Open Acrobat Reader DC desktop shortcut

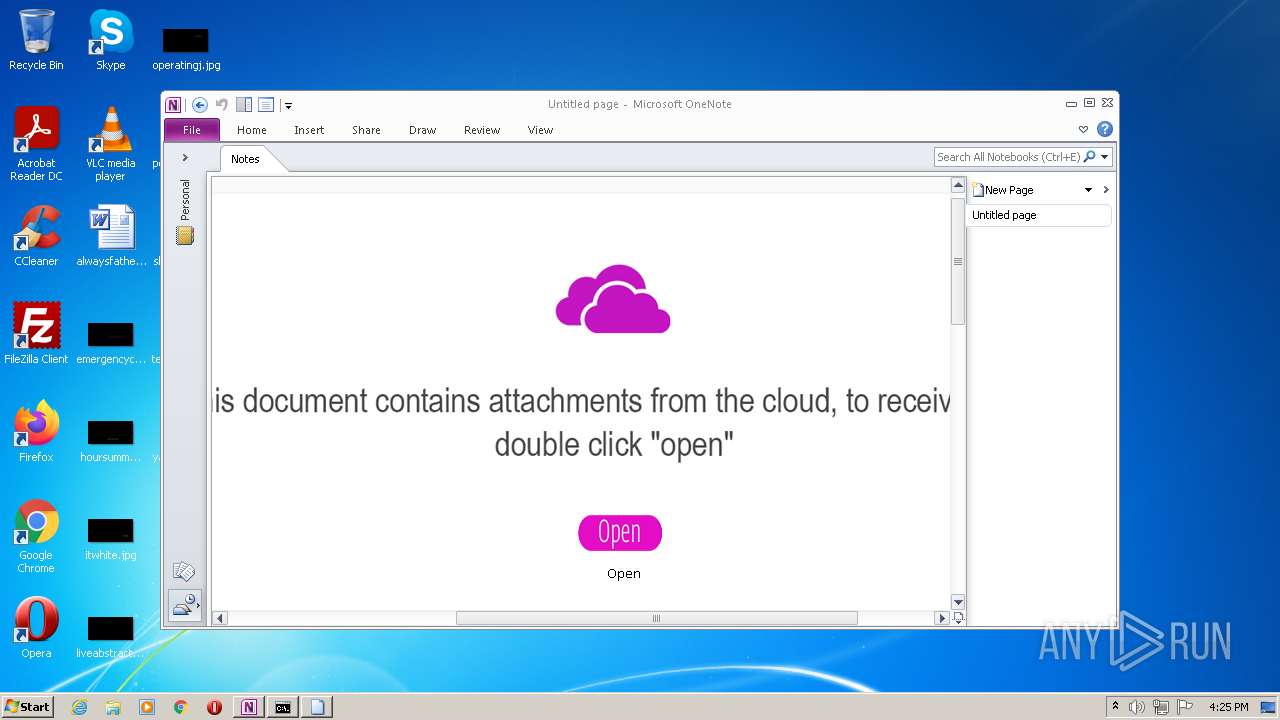click(x=36, y=144)
